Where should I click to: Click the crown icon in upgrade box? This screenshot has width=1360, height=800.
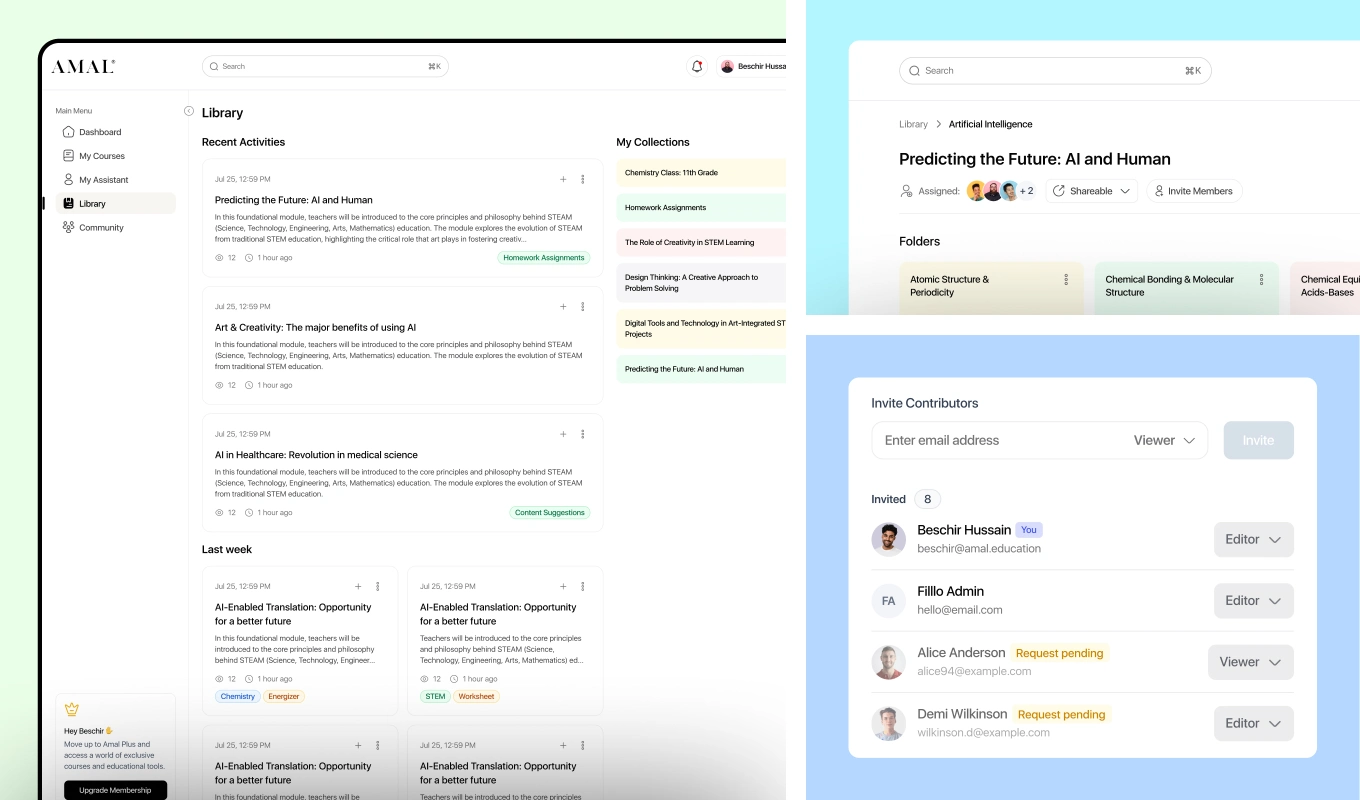tap(72, 709)
